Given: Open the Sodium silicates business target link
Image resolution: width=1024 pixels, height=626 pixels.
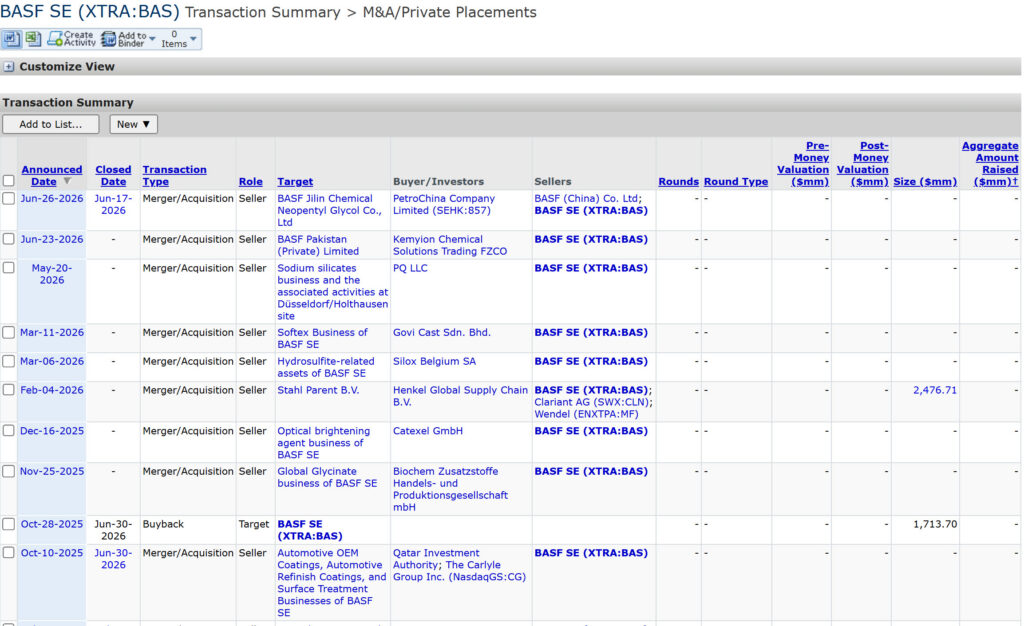Looking at the screenshot, I should click(x=332, y=292).
